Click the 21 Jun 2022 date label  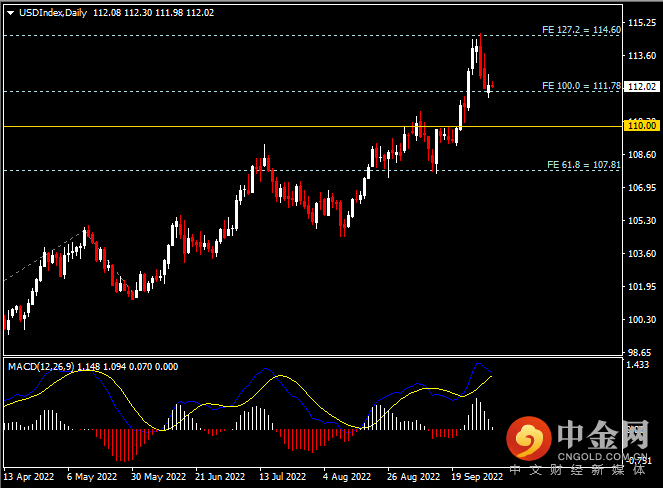pyautogui.click(x=220, y=477)
